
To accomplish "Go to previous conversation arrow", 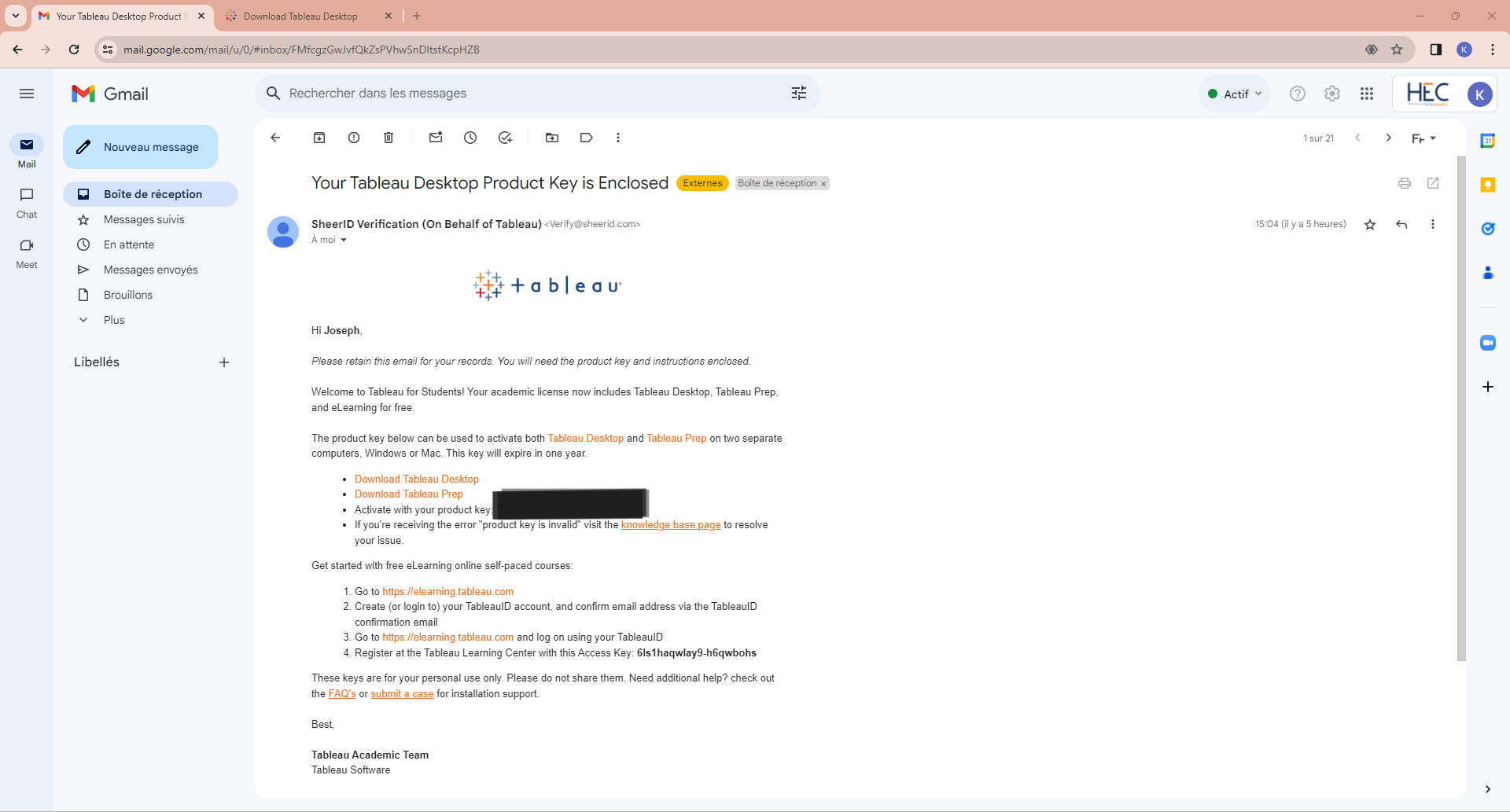I will (x=1357, y=138).
